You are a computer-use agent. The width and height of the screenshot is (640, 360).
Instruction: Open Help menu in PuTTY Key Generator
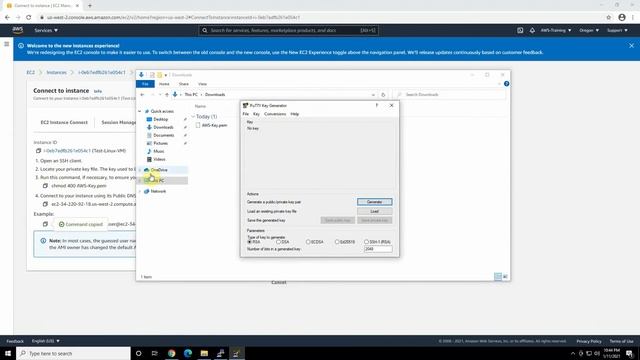pyautogui.click(x=295, y=114)
